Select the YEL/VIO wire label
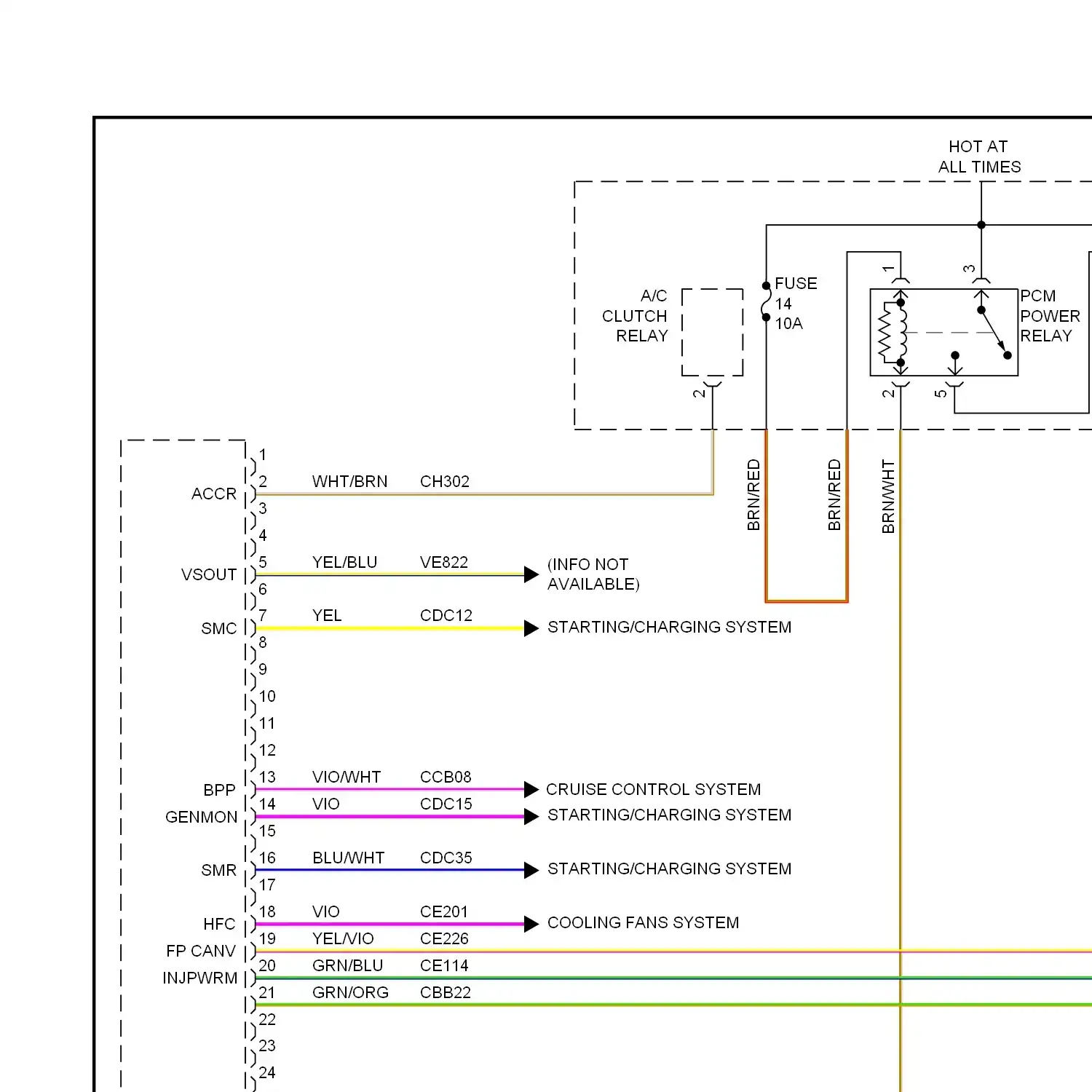Screen dimensions: 1092x1092 point(343,938)
